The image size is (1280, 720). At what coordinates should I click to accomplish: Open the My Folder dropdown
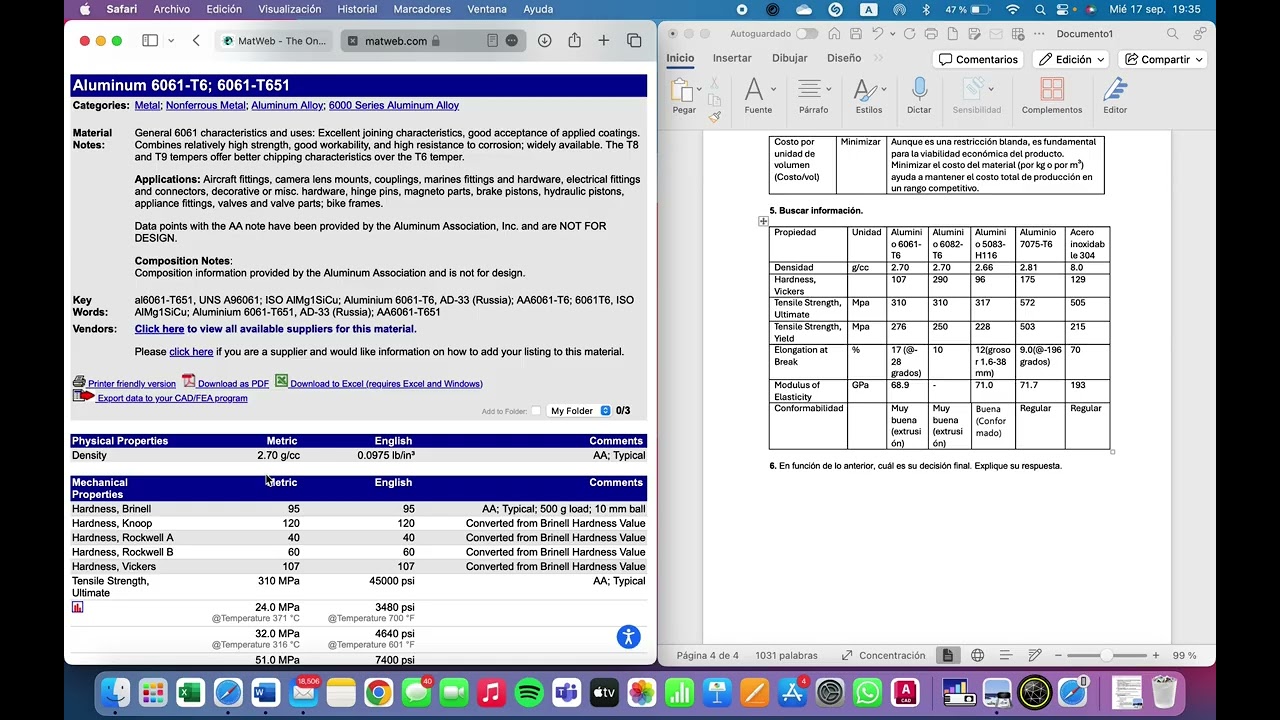tap(579, 411)
